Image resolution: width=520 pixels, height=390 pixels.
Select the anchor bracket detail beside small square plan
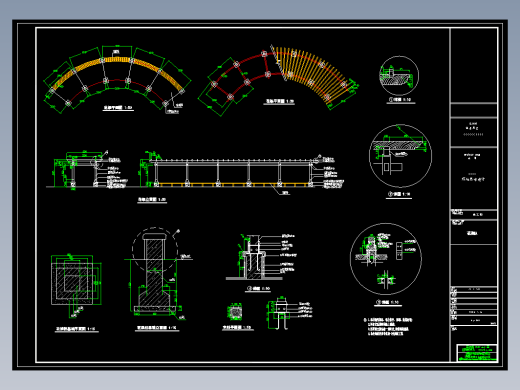[289, 313]
